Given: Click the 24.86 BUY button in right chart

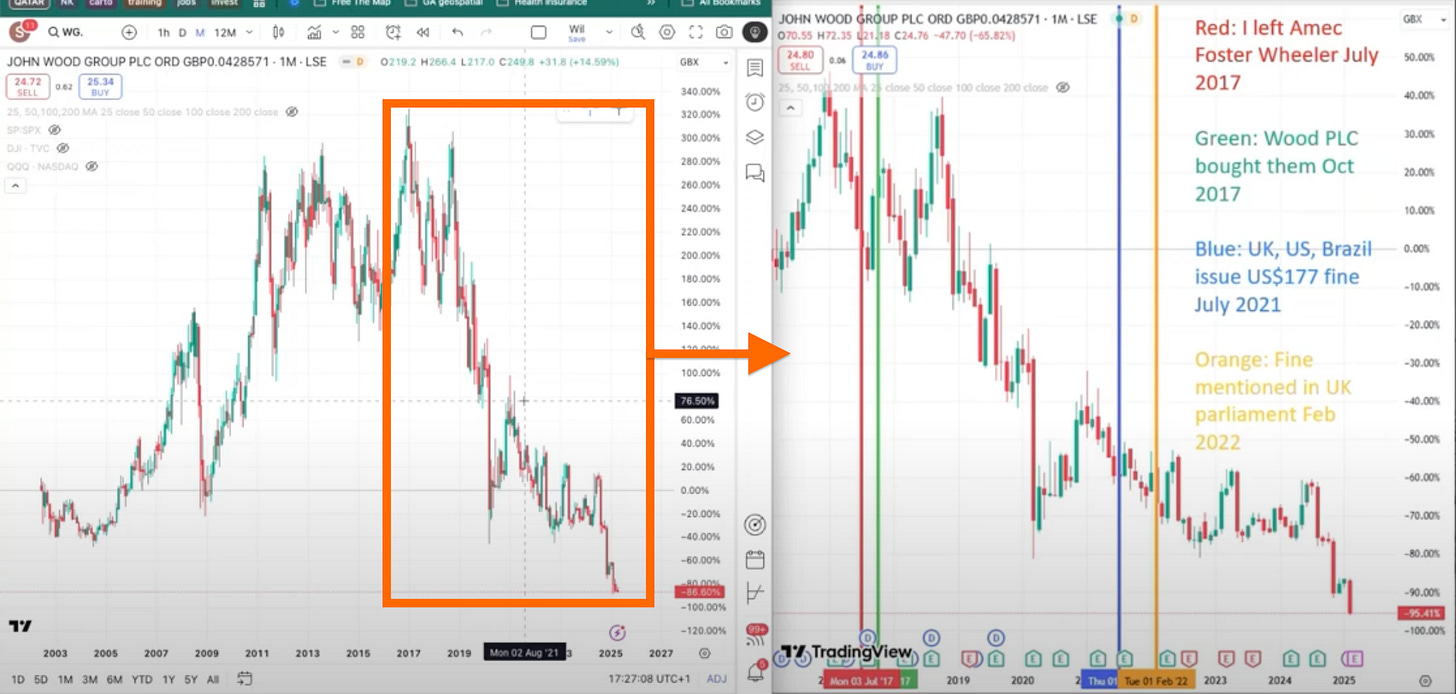Looking at the screenshot, I should click(874, 61).
